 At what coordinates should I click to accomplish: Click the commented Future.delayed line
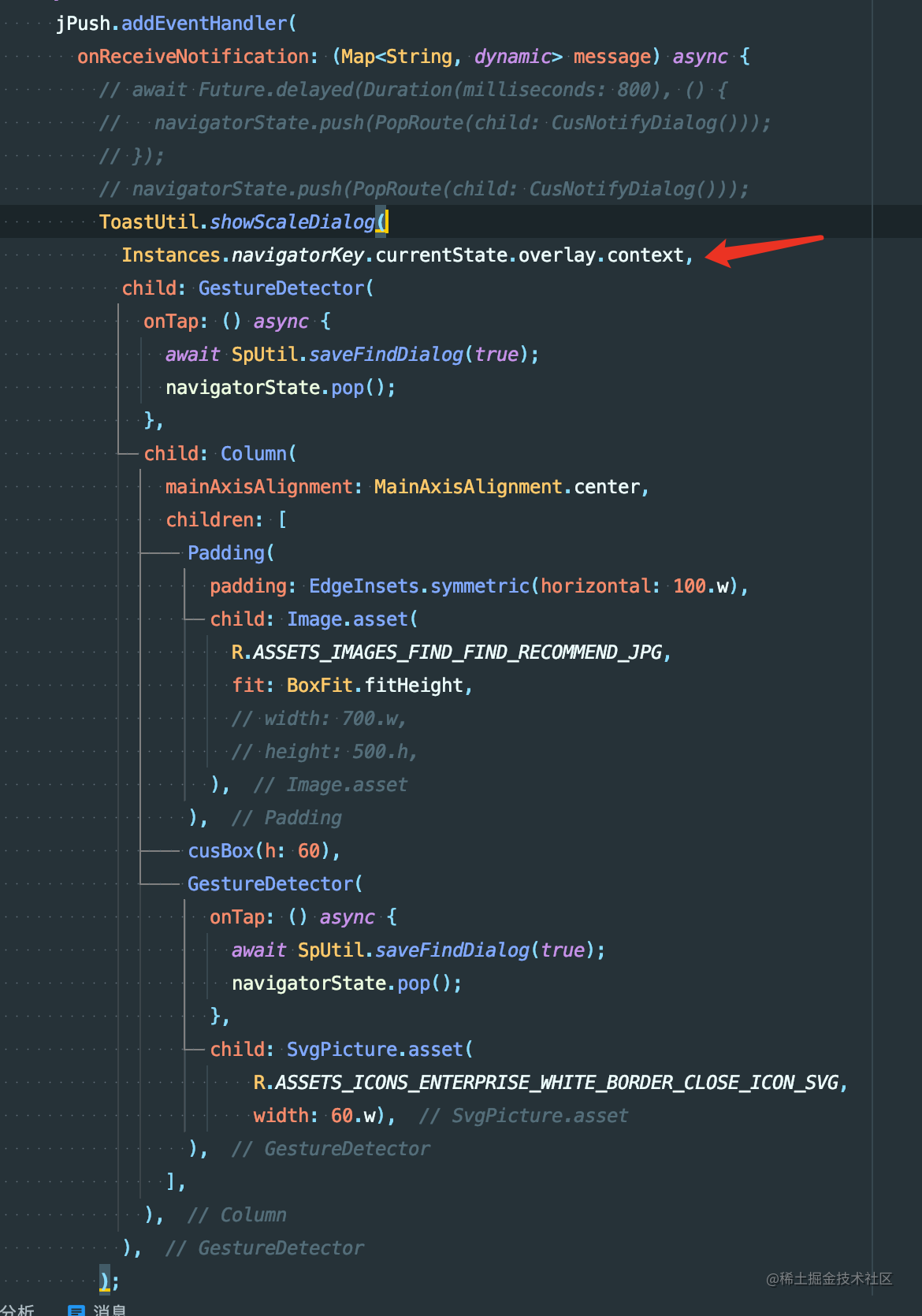413,90
